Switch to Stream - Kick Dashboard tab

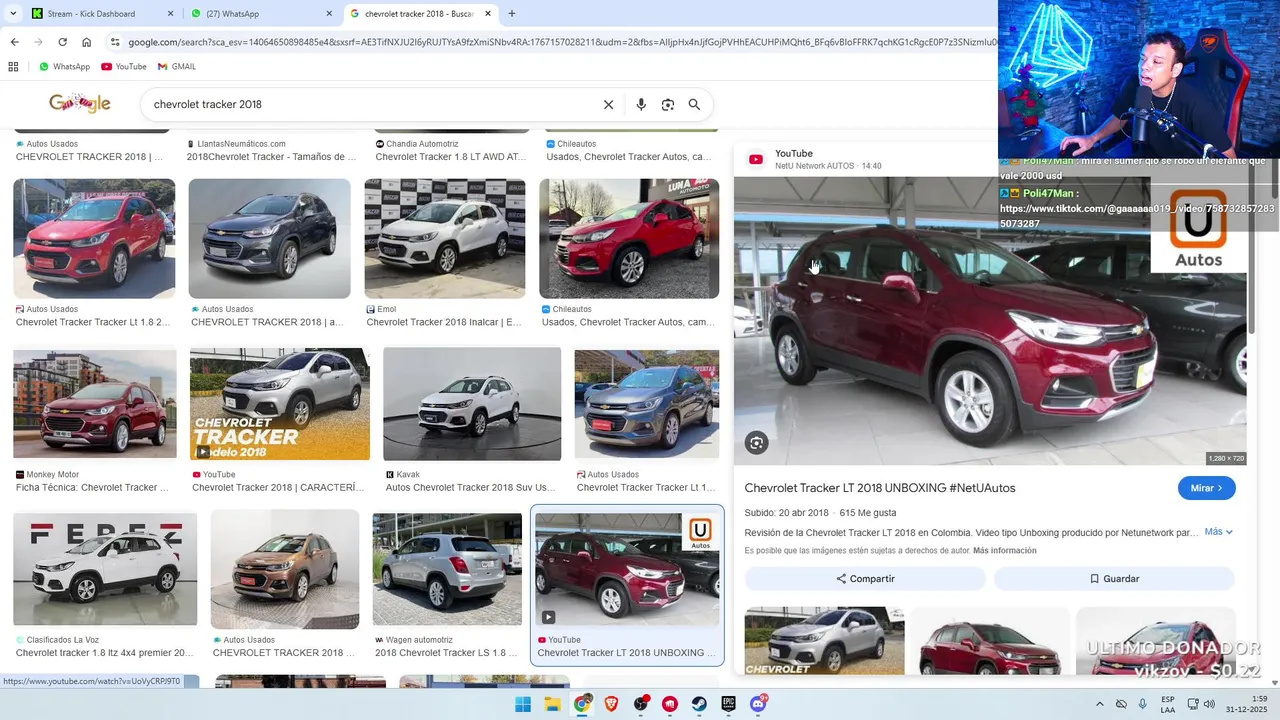coord(100,14)
